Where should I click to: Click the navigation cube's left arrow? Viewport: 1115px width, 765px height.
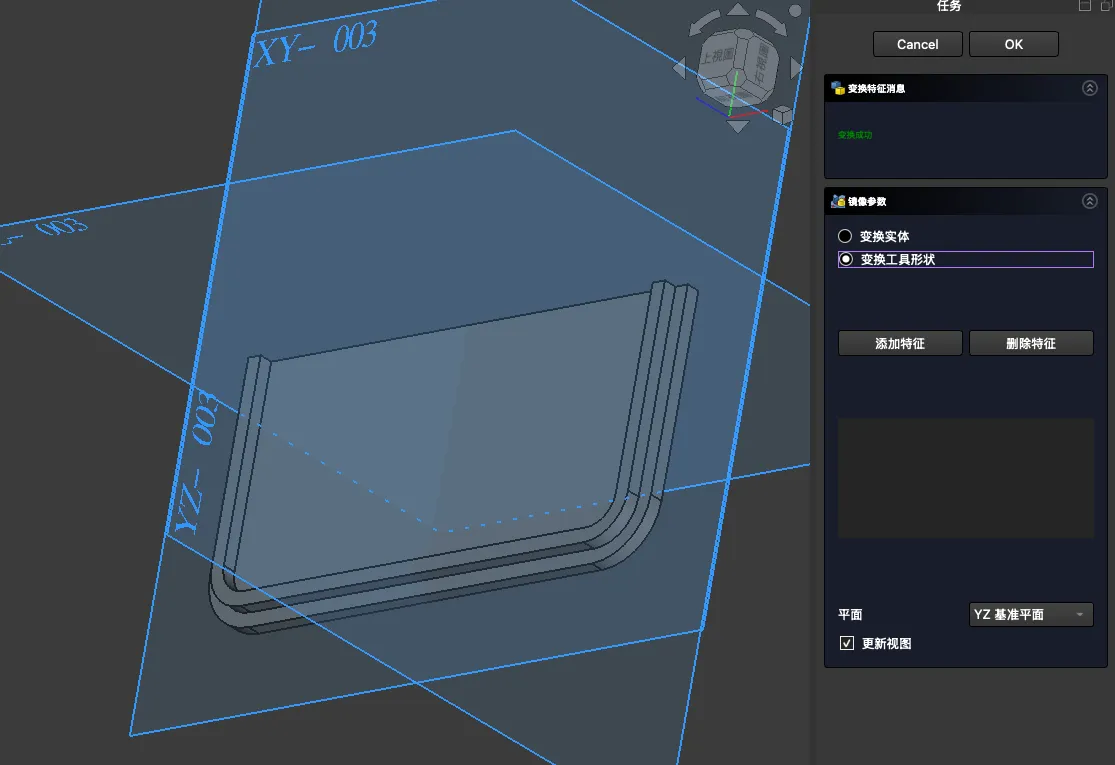click(680, 68)
